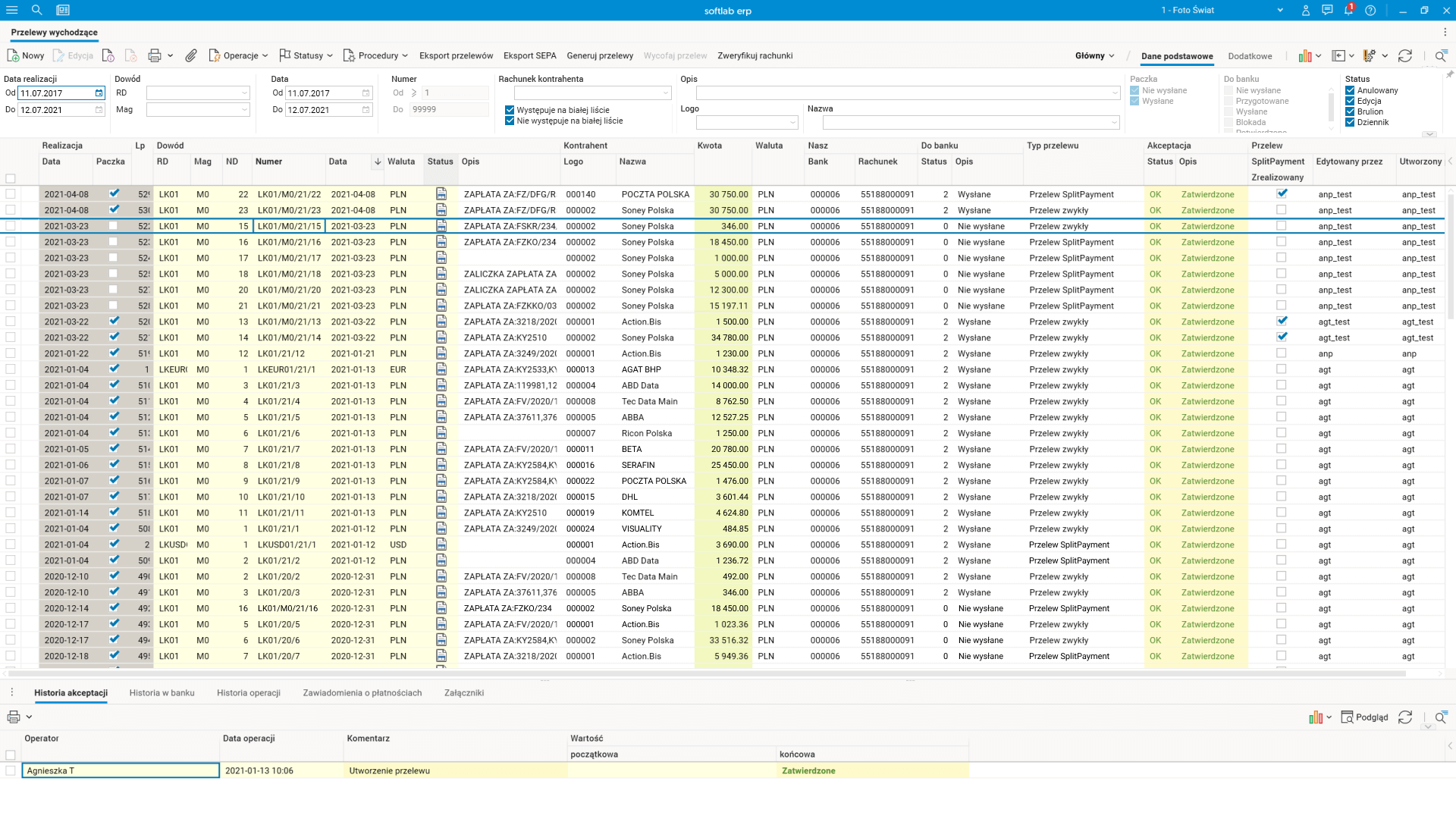The width and height of the screenshot is (1456, 819).
Task: Click the user profile icon
Action: coord(1305,10)
